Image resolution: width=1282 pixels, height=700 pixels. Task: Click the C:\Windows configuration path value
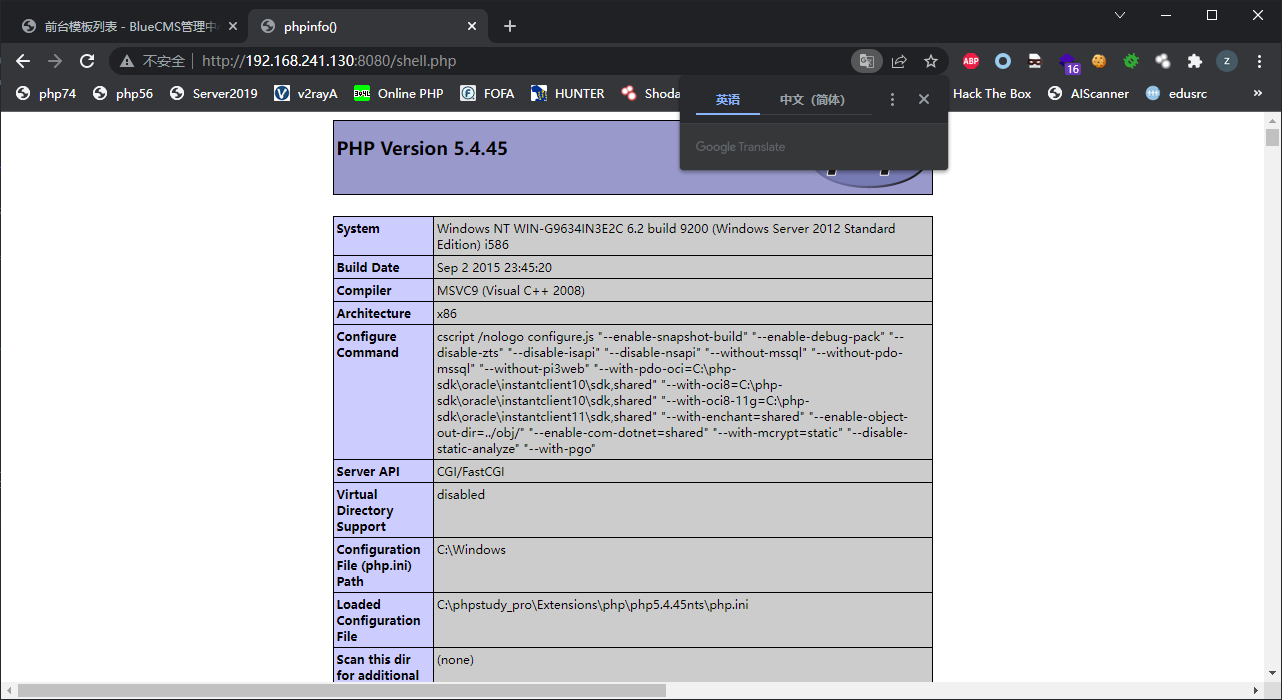[471, 550]
